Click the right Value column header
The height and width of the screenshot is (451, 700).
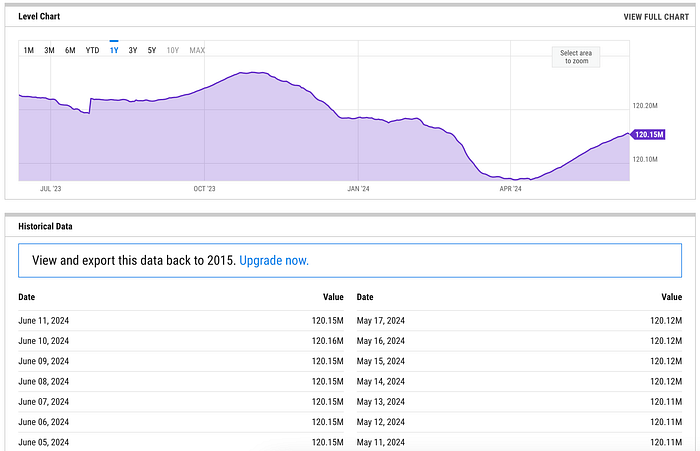(x=671, y=297)
